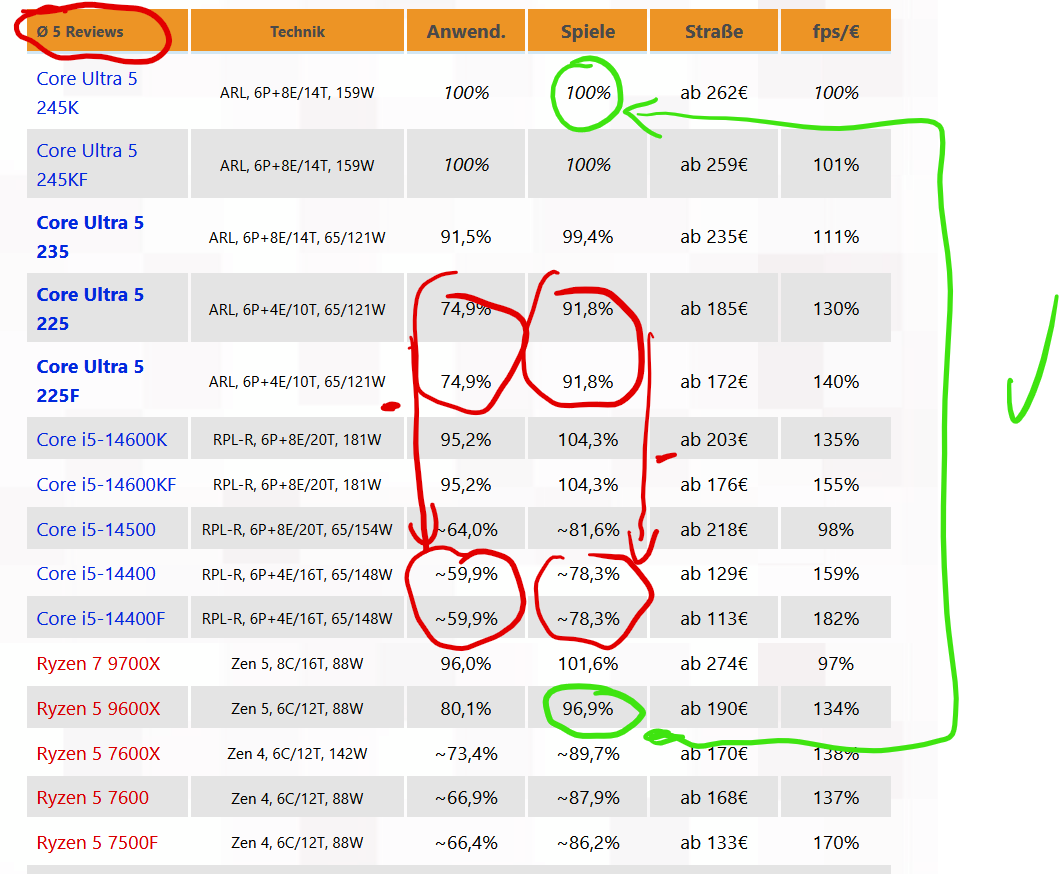Select the 245KF fps/€ value 101%
The width and height of the screenshot is (1060, 874).
836,165
